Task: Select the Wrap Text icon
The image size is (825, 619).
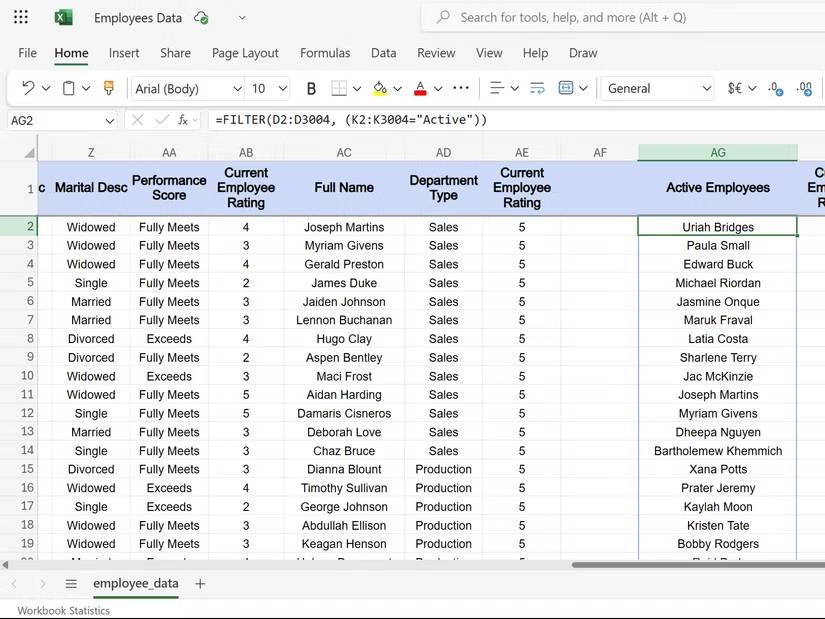Action: pos(539,88)
